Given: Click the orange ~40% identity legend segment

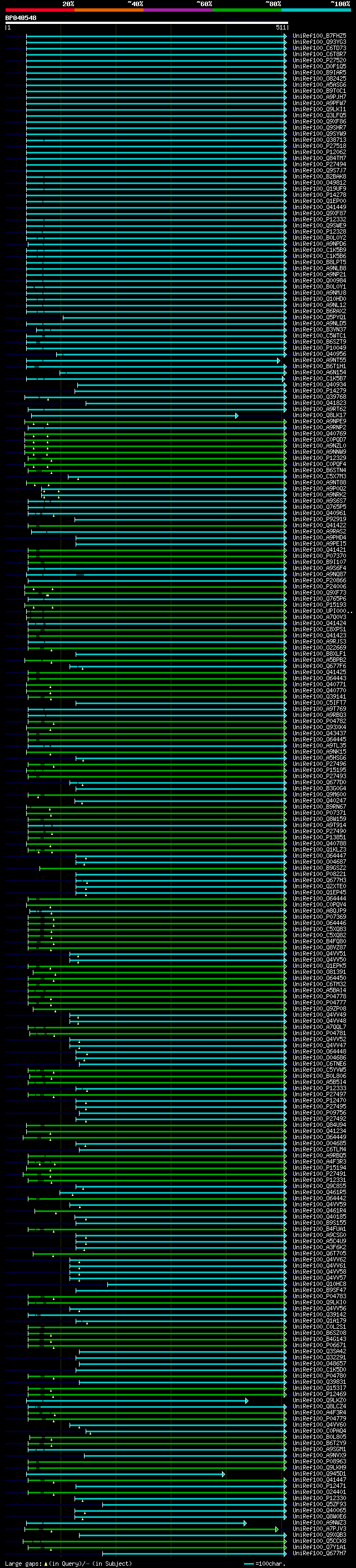Looking at the screenshot, I should 109,10.
